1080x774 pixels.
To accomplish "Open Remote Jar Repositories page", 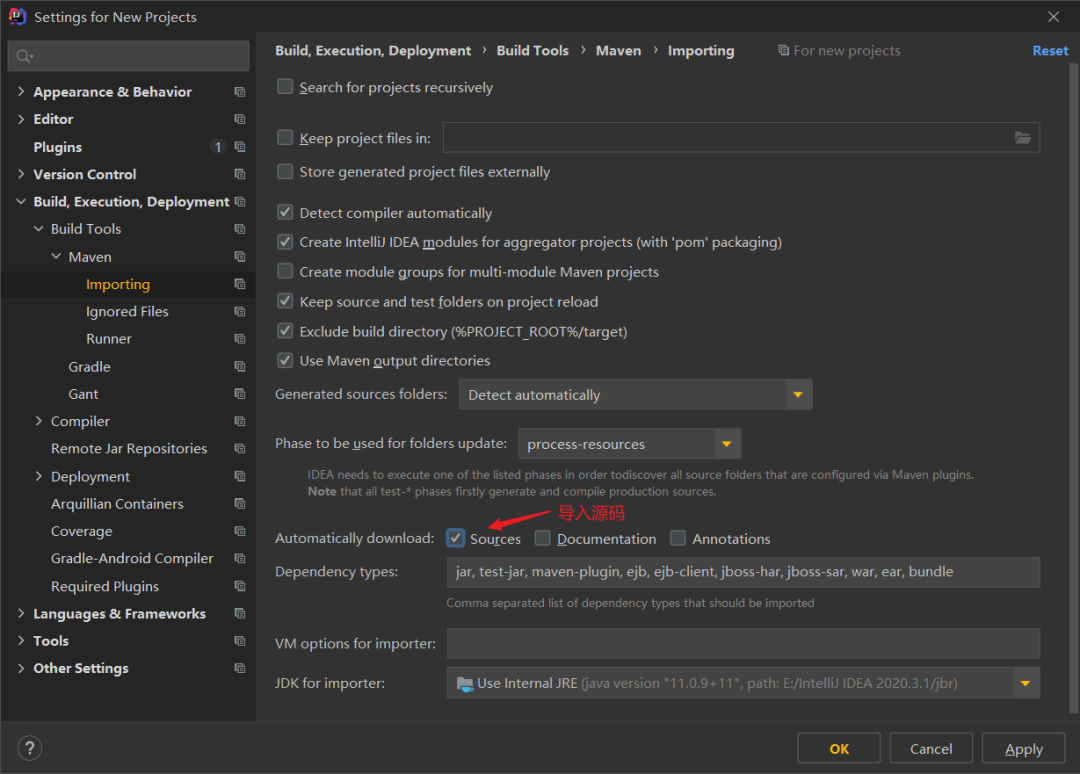I will pyautogui.click(x=129, y=448).
